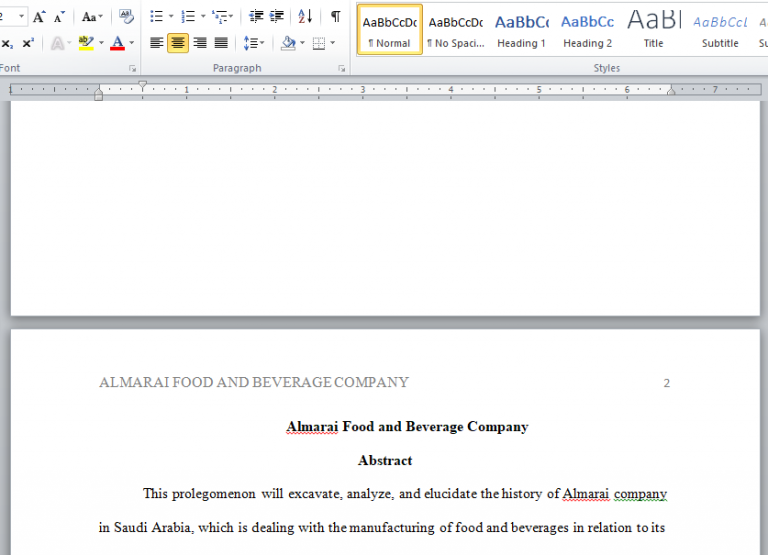
Task: Apply superscript formatting
Action: pos(28,43)
